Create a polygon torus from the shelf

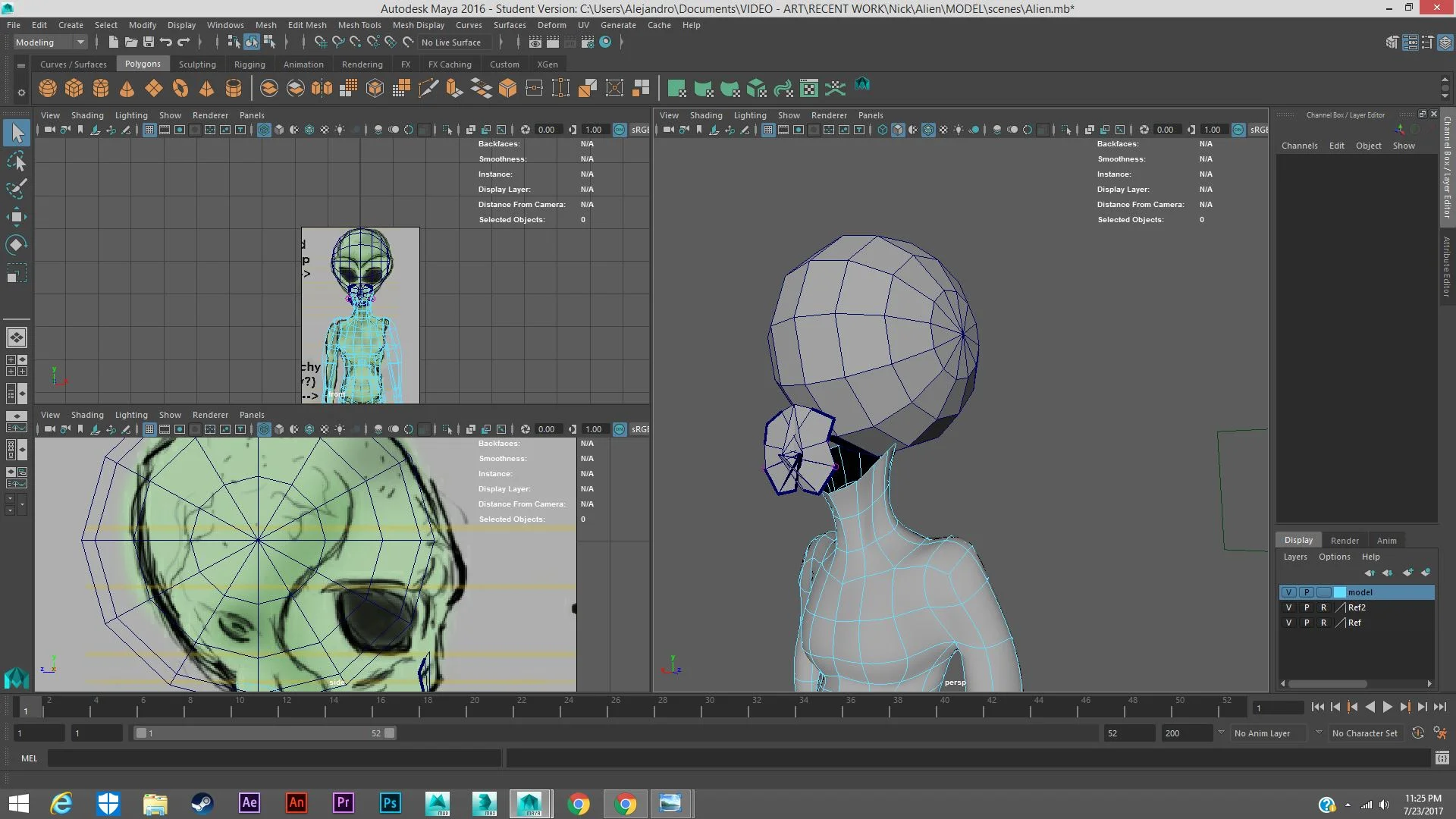click(x=180, y=88)
